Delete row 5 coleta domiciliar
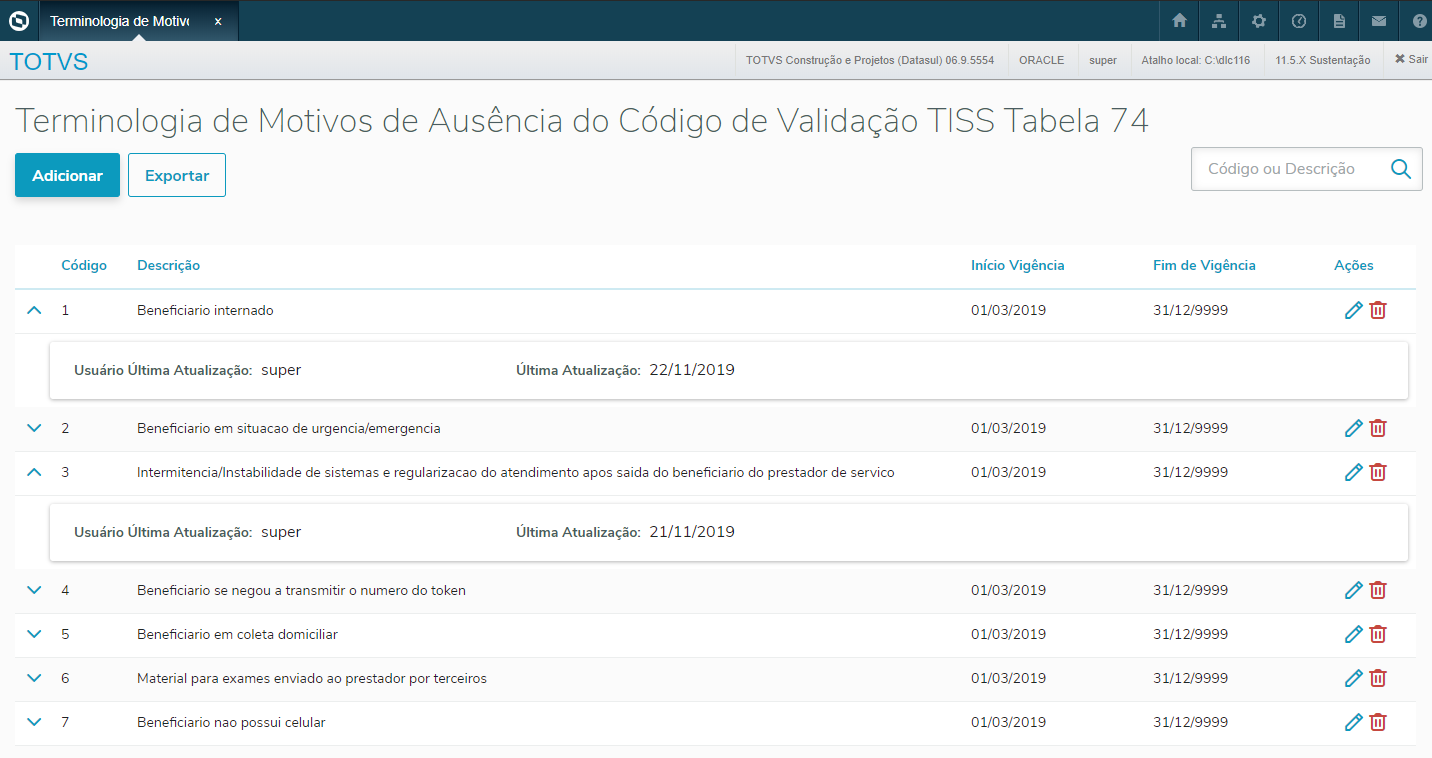 coord(1378,634)
